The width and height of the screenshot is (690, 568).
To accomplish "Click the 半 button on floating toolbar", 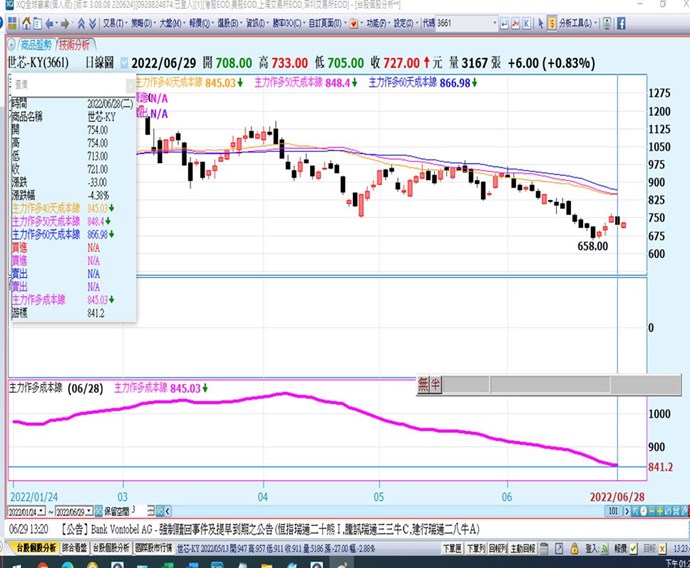I will [x=435, y=382].
